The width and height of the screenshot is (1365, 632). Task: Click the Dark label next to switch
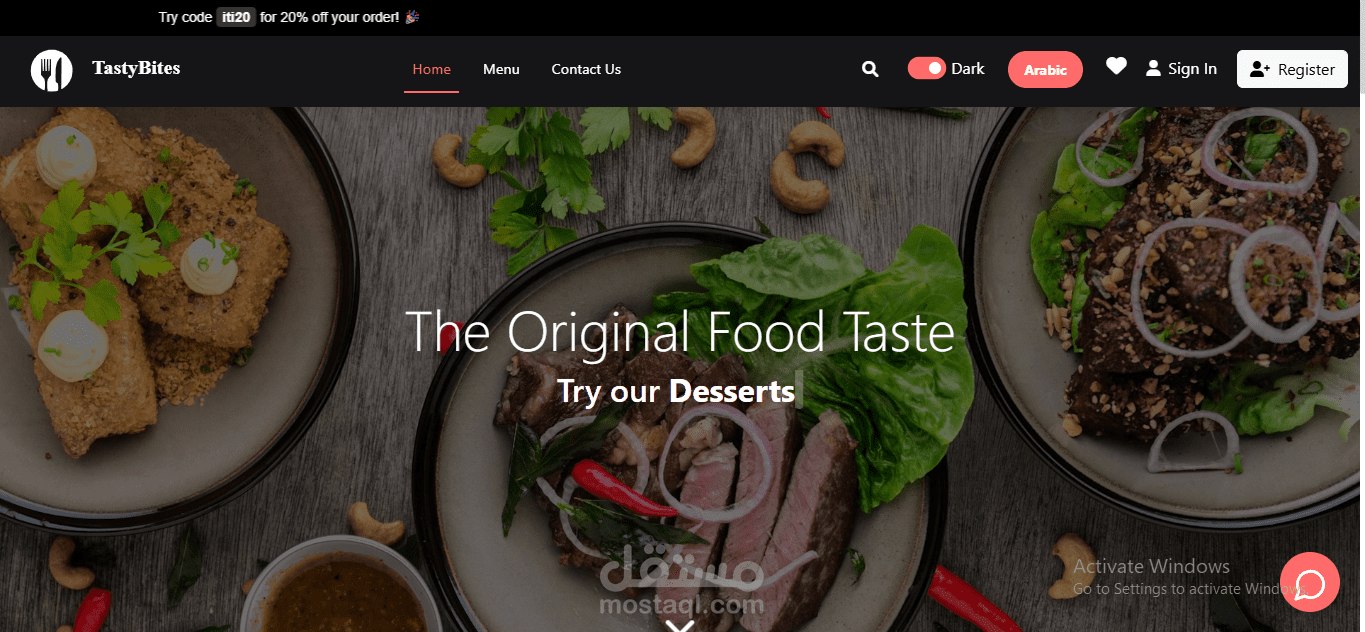coord(968,69)
